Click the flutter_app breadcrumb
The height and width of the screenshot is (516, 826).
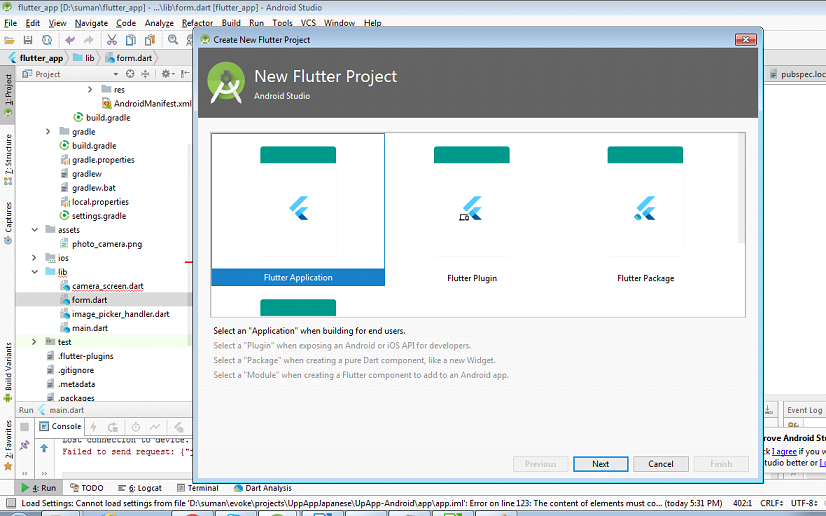pos(36,58)
